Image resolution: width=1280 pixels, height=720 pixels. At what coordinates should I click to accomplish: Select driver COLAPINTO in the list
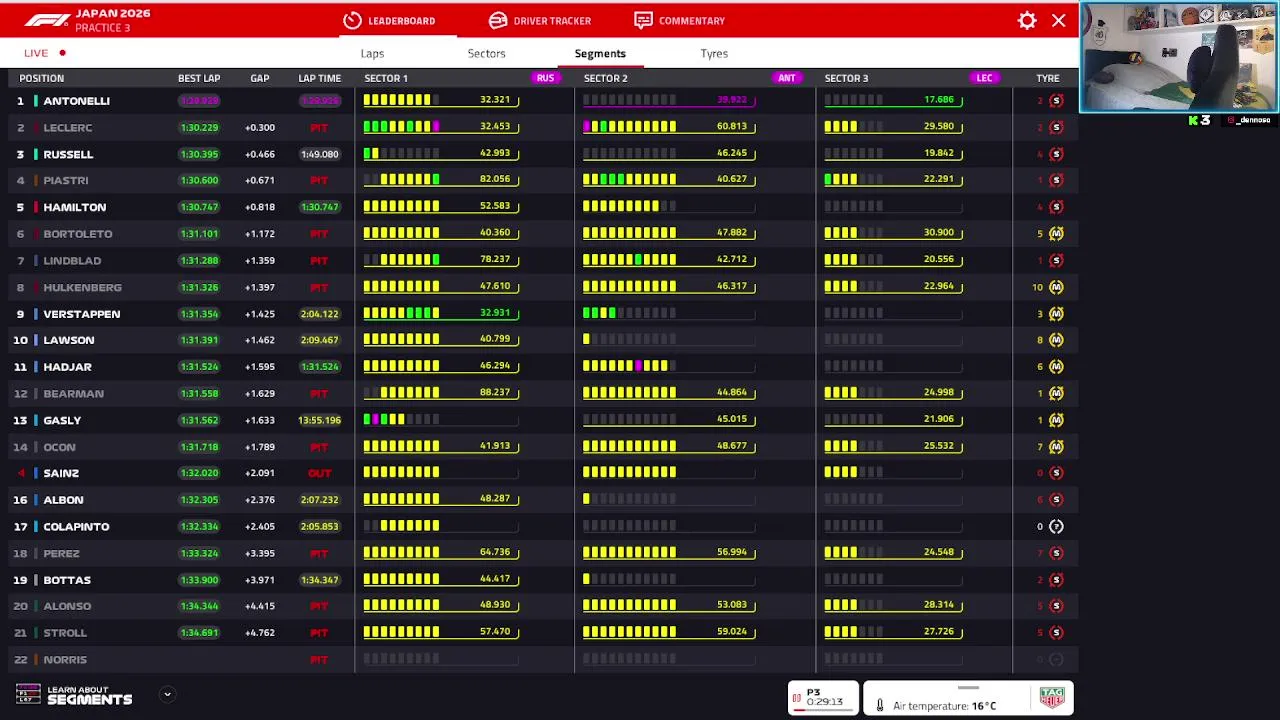[76, 526]
